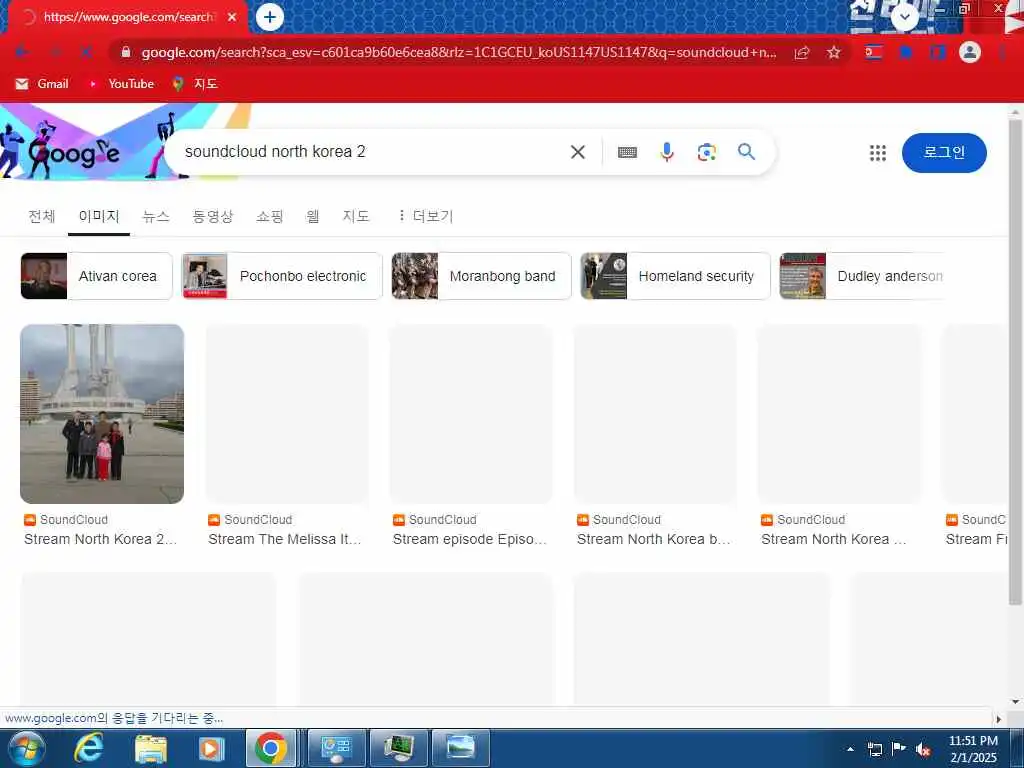
Task: Open side panel icon in toolbar
Action: click(938, 52)
